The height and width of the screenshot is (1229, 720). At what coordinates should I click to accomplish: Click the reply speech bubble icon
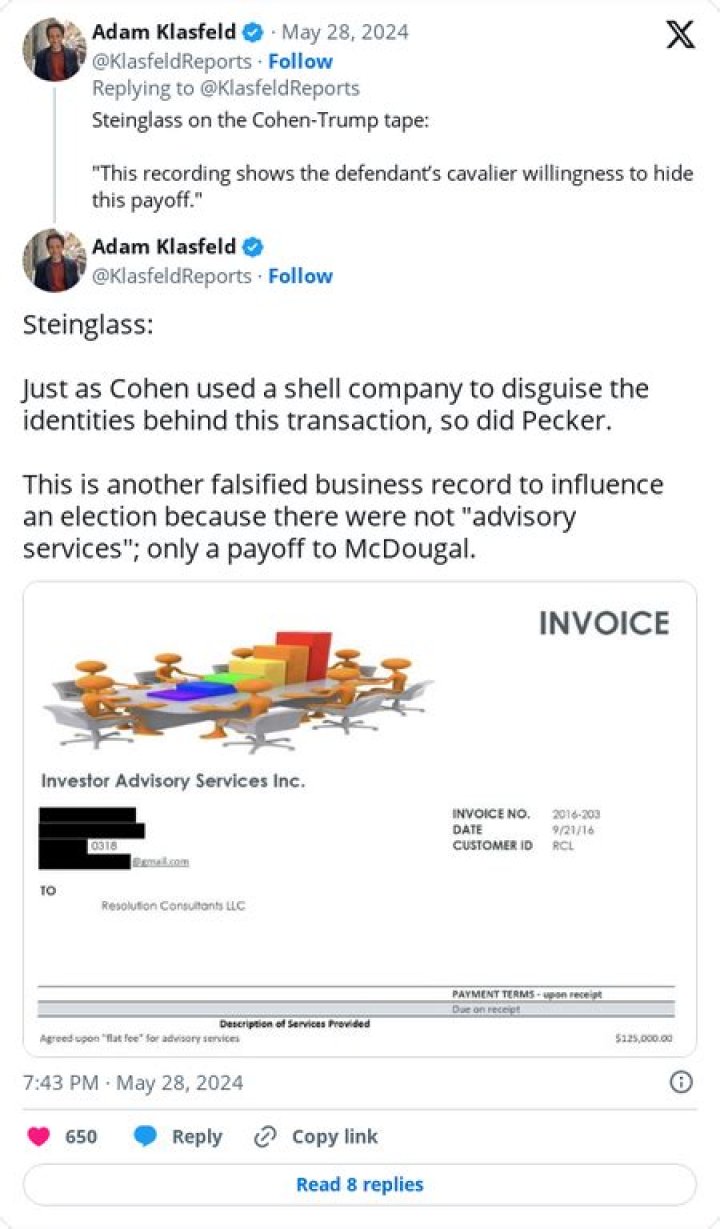click(x=146, y=1137)
